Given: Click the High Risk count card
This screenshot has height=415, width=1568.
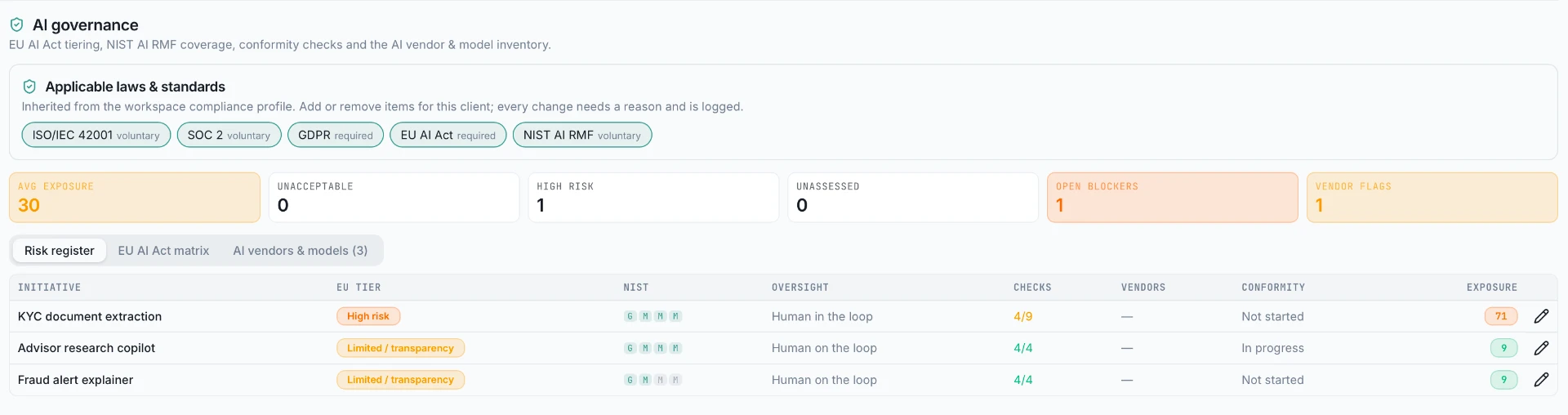Looking at the screenshot, I should tap(653, 197).
